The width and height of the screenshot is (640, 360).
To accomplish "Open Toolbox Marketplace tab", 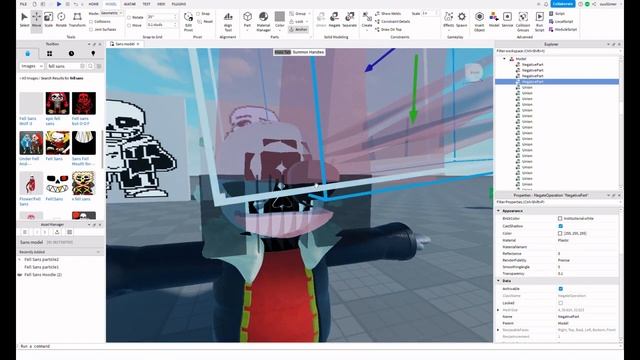I will pos(28,53).
